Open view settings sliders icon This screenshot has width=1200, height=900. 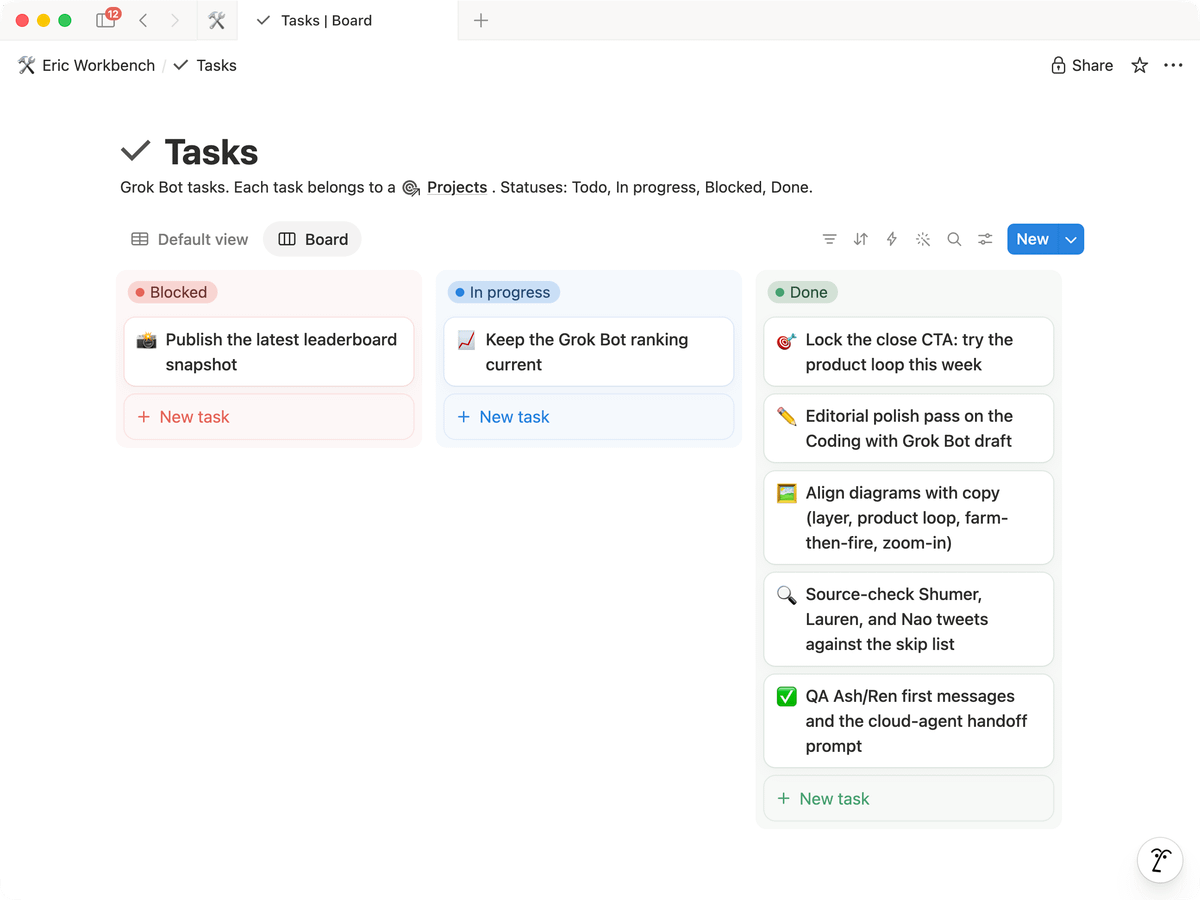tap(985, 239)
